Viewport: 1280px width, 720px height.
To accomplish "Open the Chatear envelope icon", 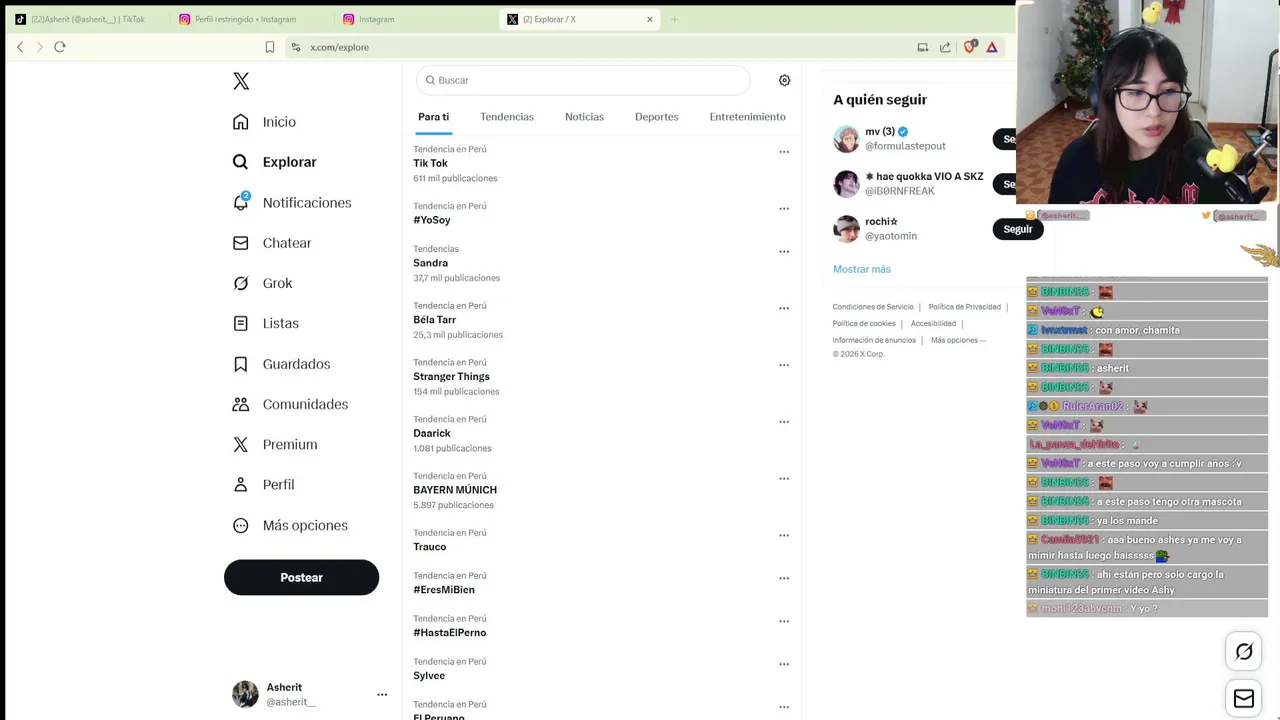I will point(240,243).
